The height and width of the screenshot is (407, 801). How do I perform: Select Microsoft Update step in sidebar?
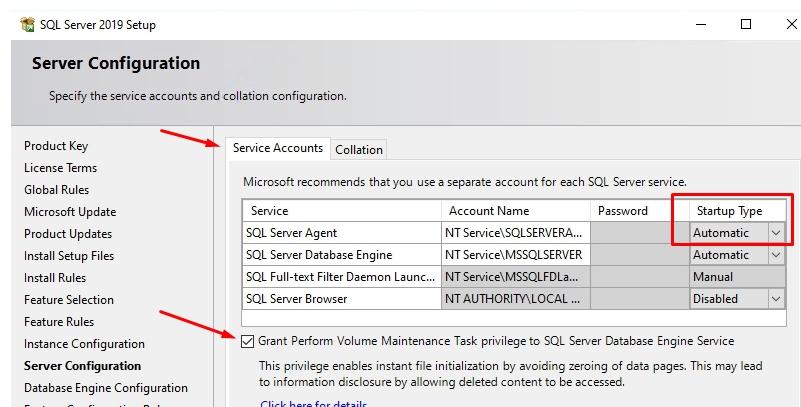click(x=70, y=212)
